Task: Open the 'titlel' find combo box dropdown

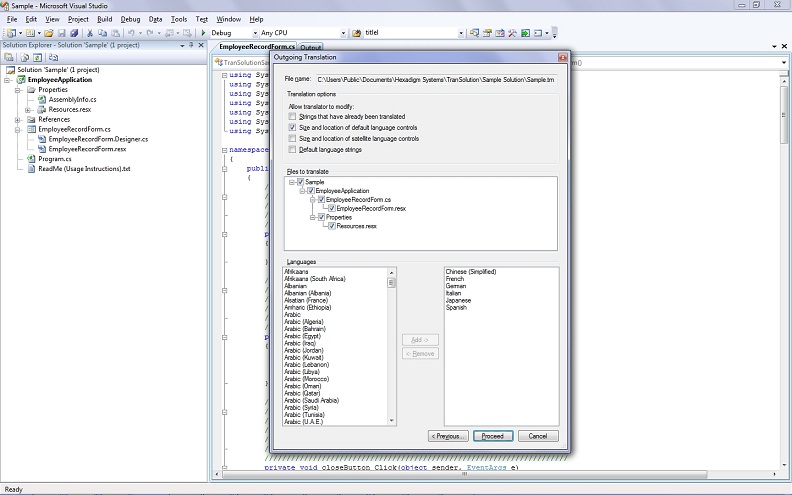Action: (x=461, y=33)
